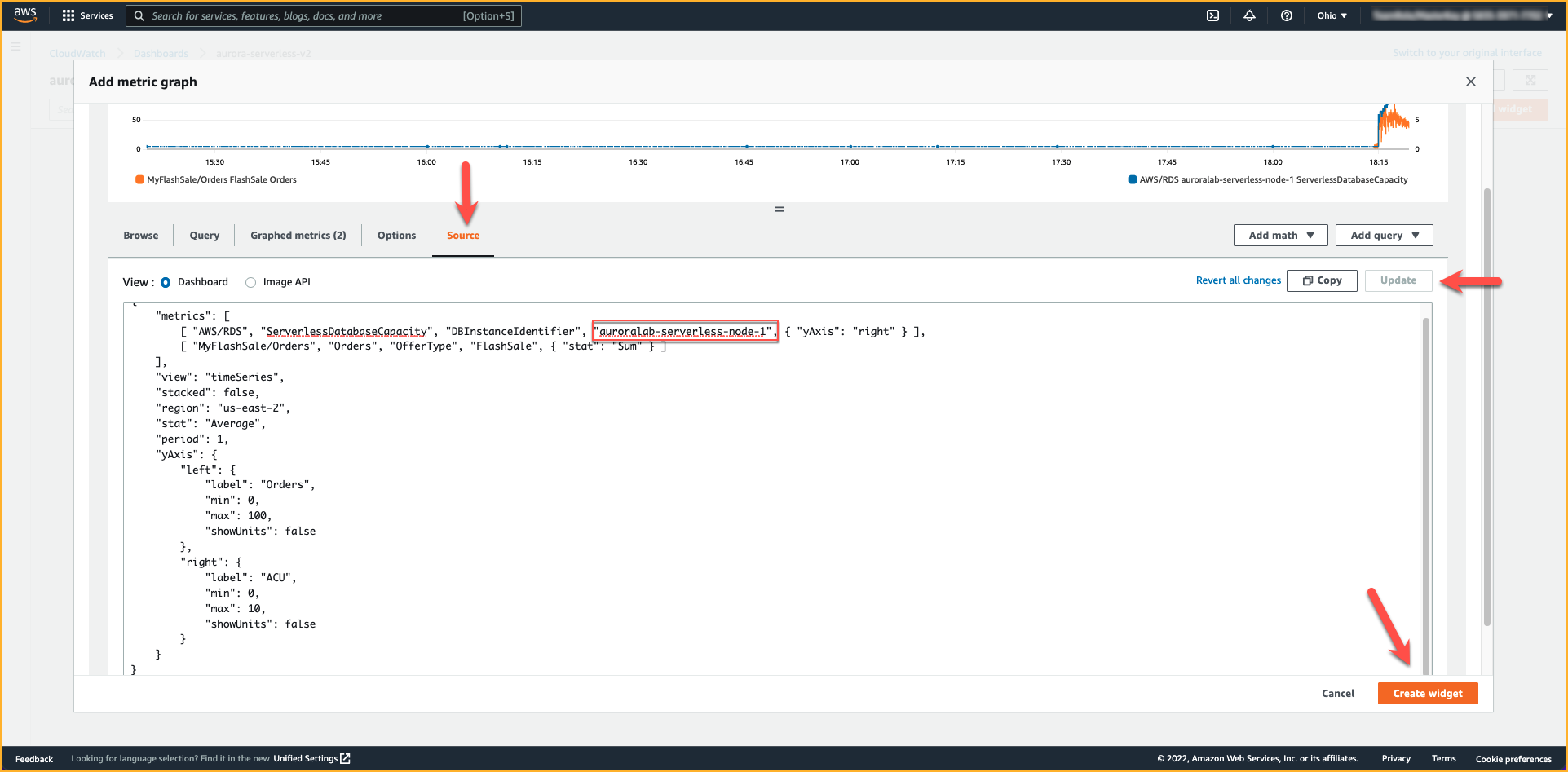Click Revert all changes link
1568x772 pixels.
tap(1238, 280)
